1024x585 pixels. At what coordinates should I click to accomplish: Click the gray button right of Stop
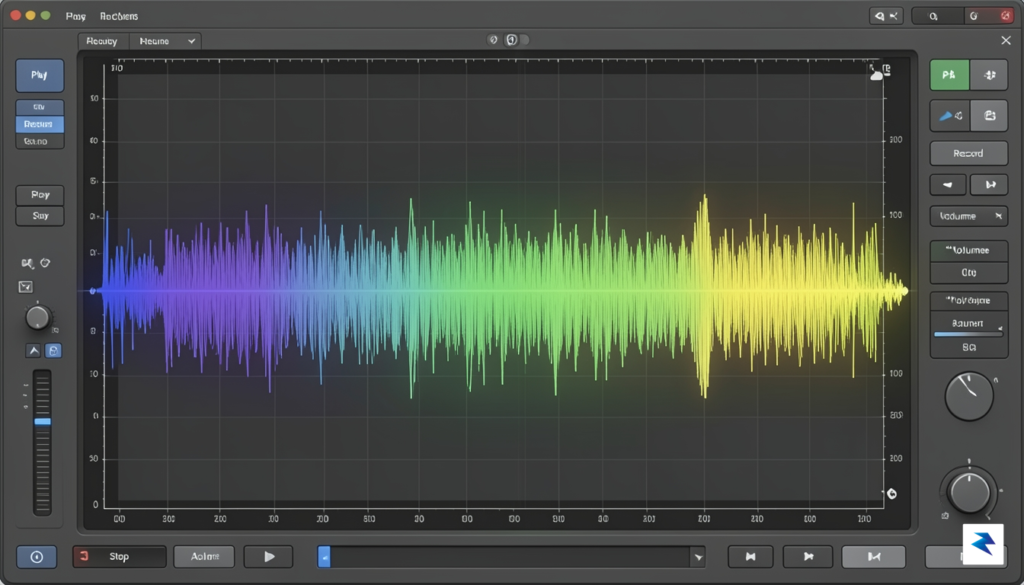[204, 556]
